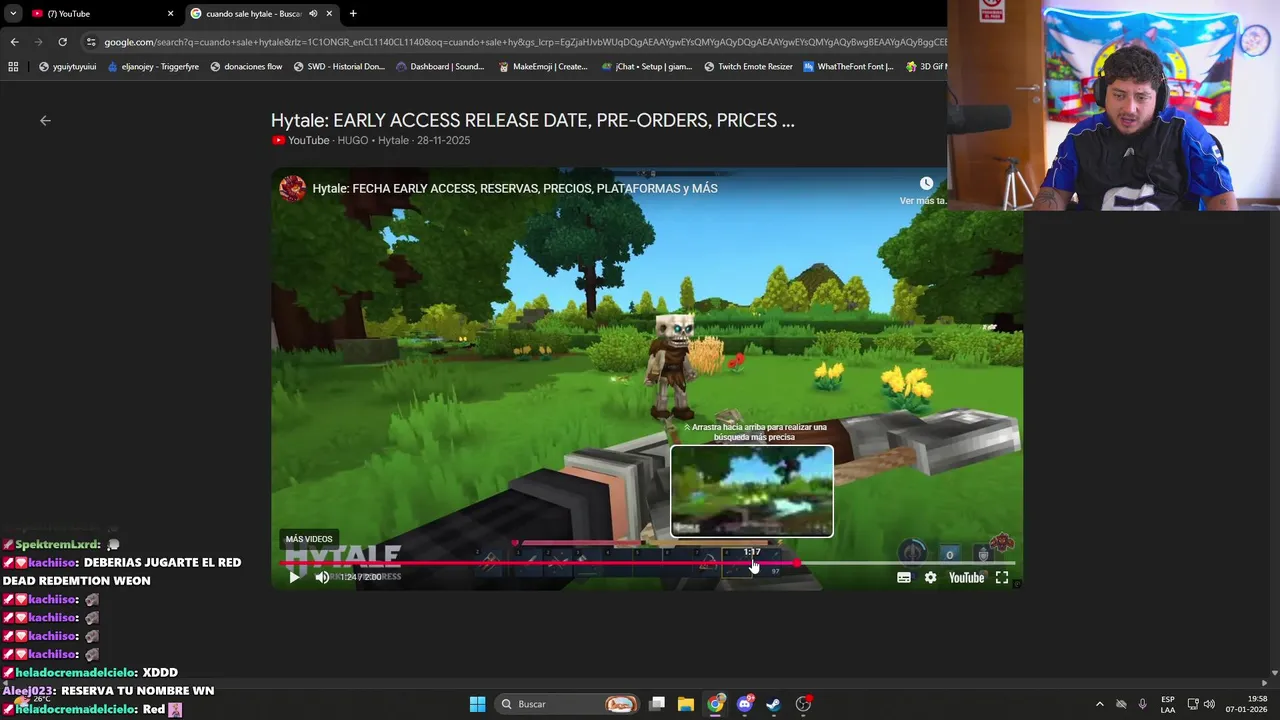
Task: Open the Chrome apps grid shortcut
Action: click(x=13, y=67)
